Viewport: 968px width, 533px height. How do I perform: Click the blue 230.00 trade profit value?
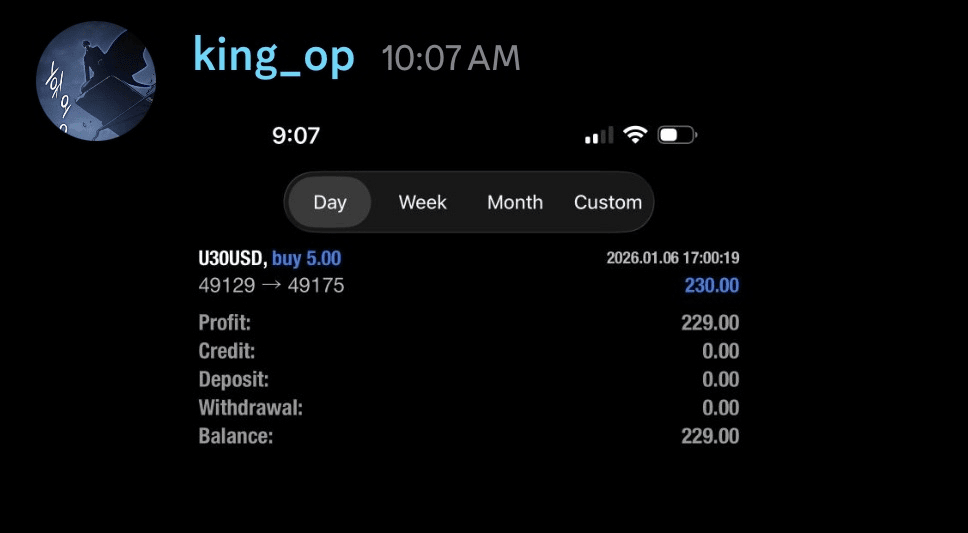pos(711,286)
